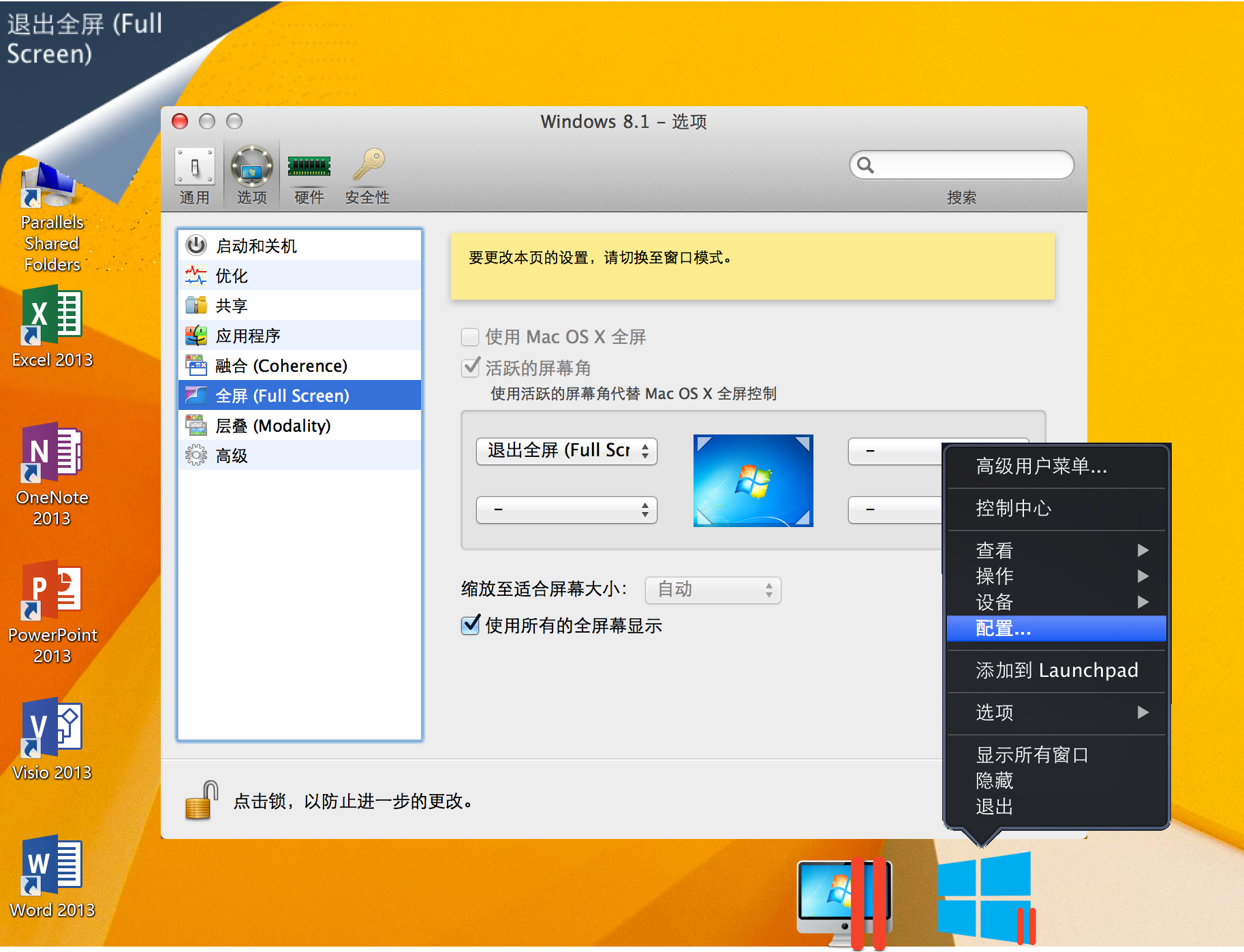Choose 控制中心 from the context menu
Viewport: 1244px width, 952px height.
1057,509
